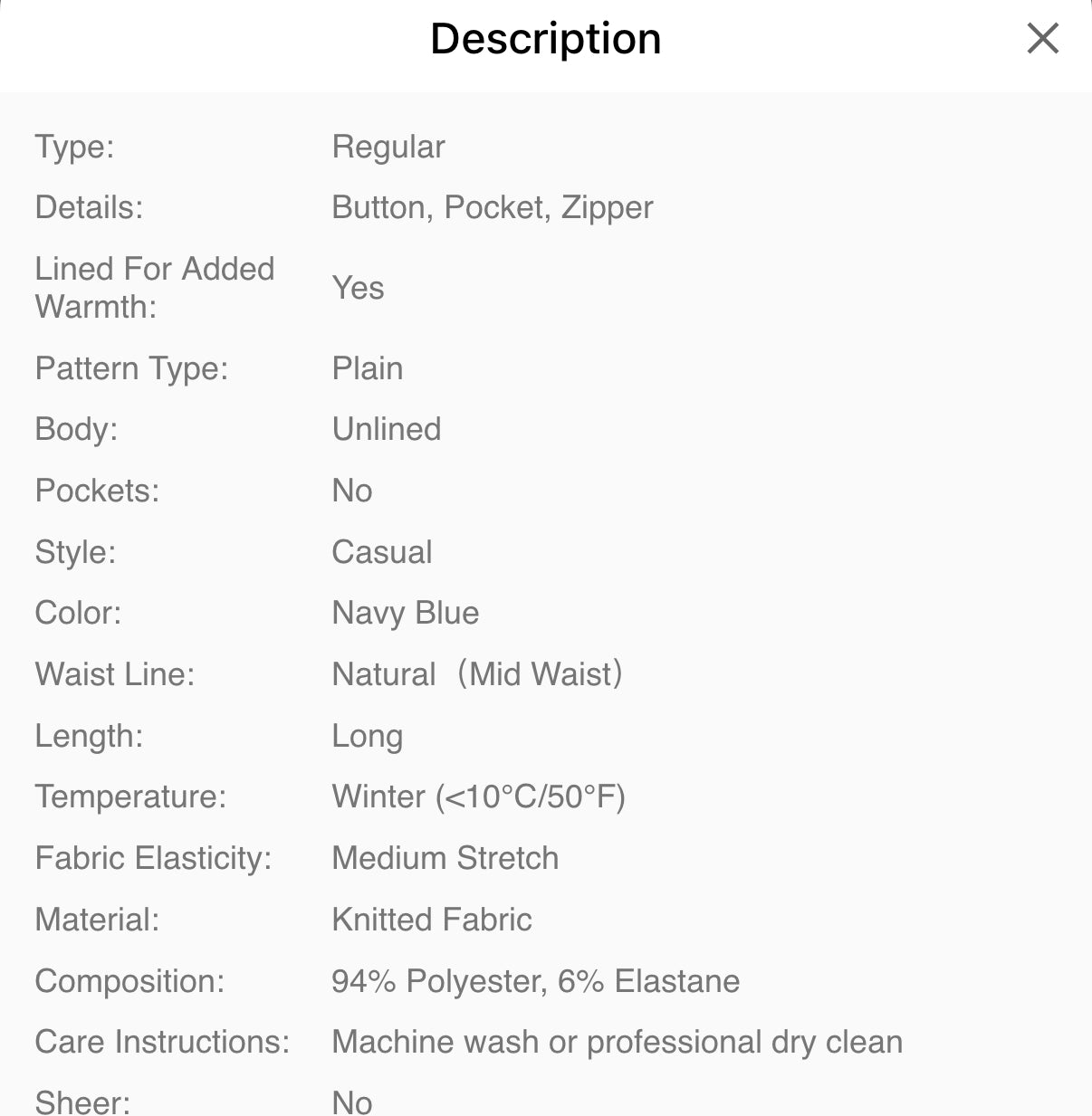Tap the Sheer label
This screenshot has width=1092, height=1116.
82,1102
